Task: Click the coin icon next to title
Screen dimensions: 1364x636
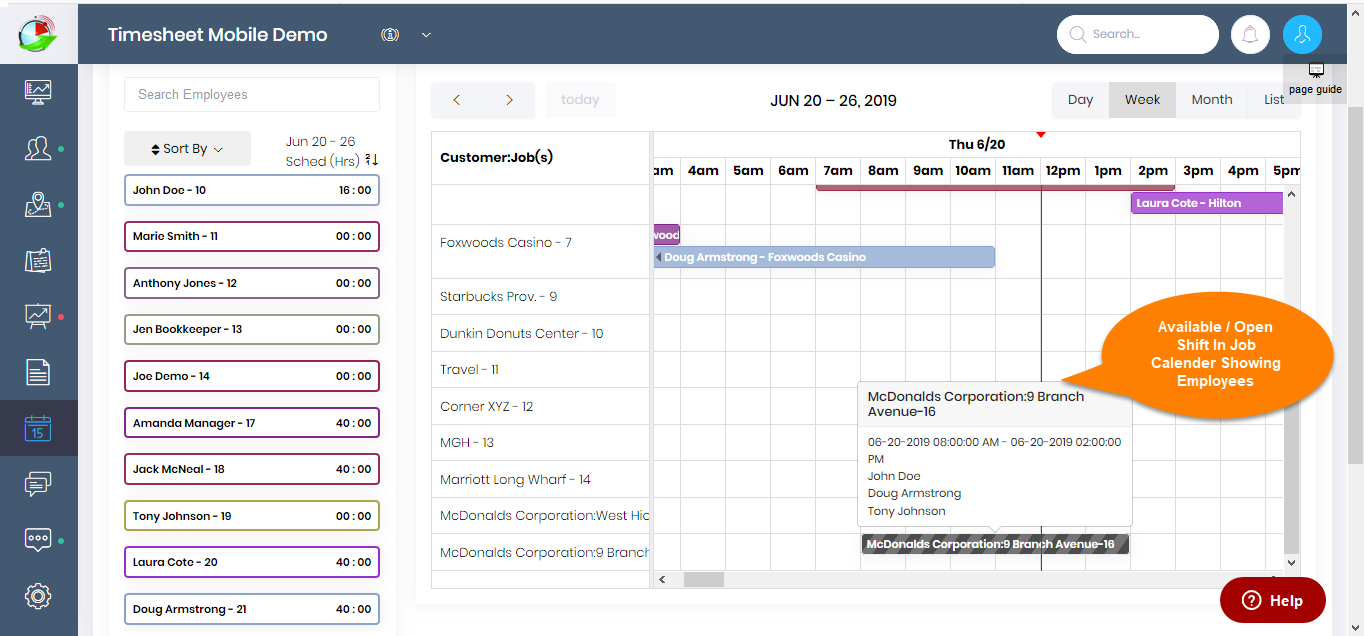Action: coord(390,34)
